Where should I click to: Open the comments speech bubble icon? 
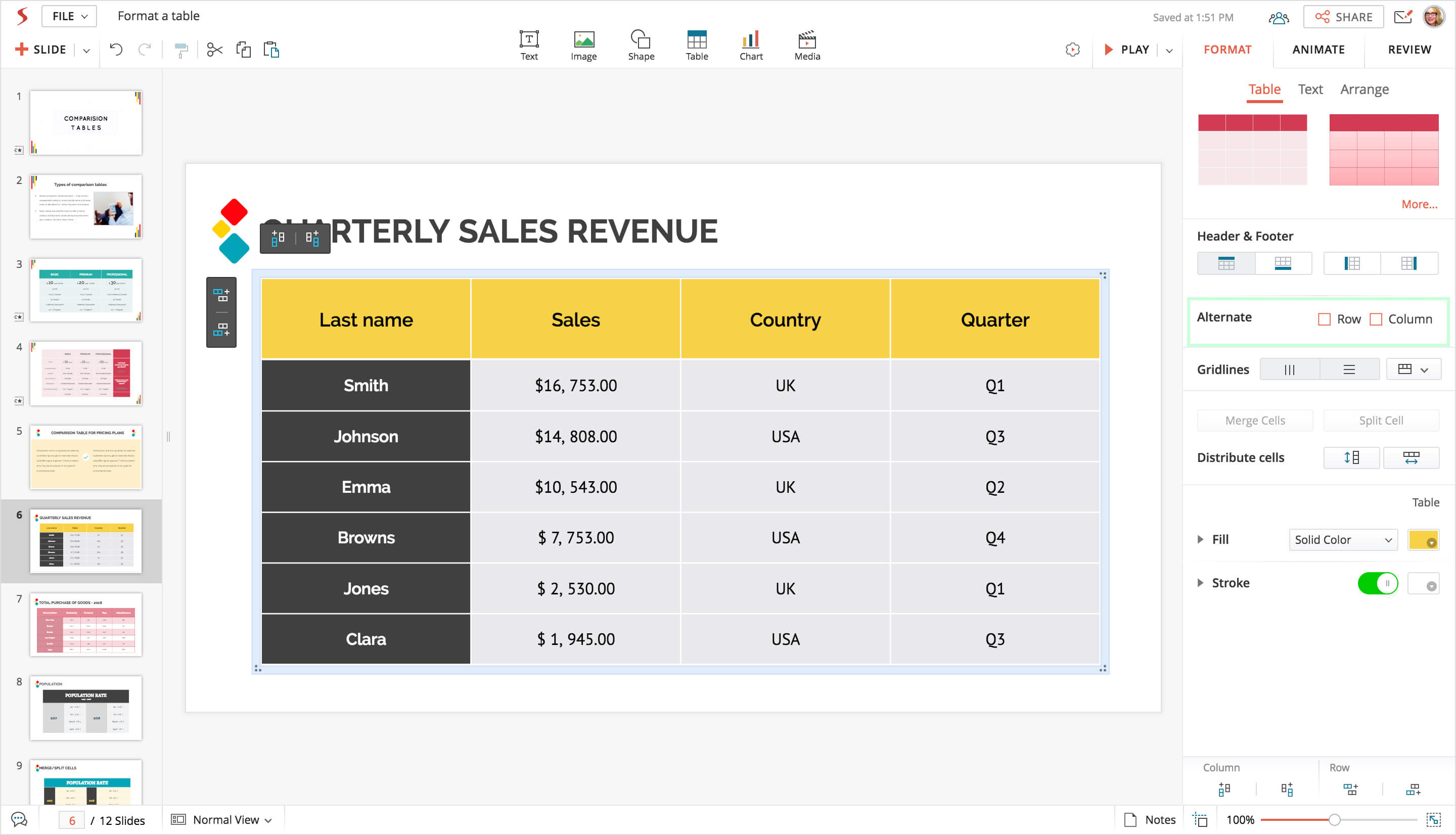point(19,819)
